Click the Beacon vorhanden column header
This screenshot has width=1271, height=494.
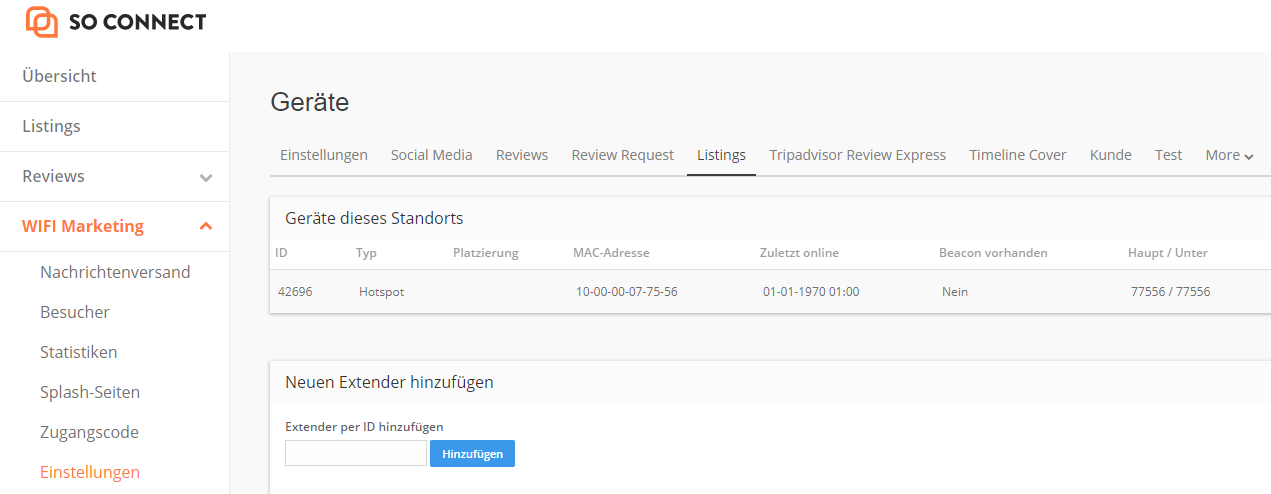tap(993, 252)
